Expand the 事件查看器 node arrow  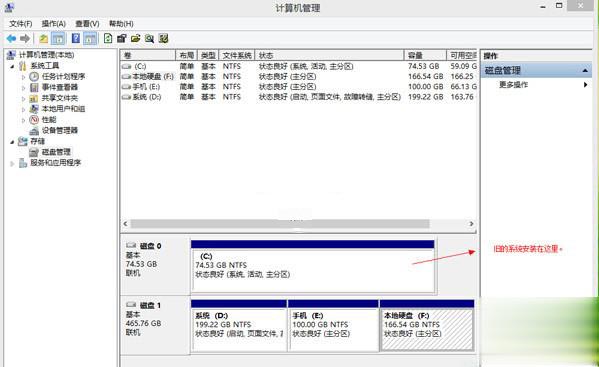23,87
